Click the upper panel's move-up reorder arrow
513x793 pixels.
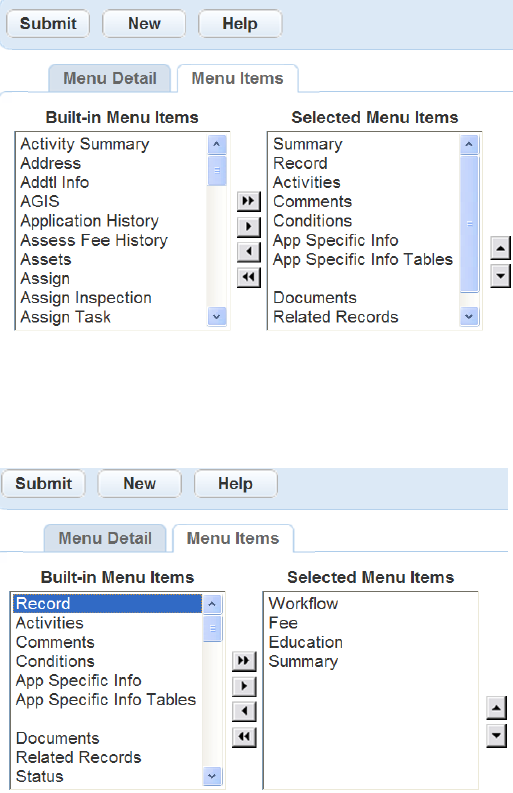point(500,248)
